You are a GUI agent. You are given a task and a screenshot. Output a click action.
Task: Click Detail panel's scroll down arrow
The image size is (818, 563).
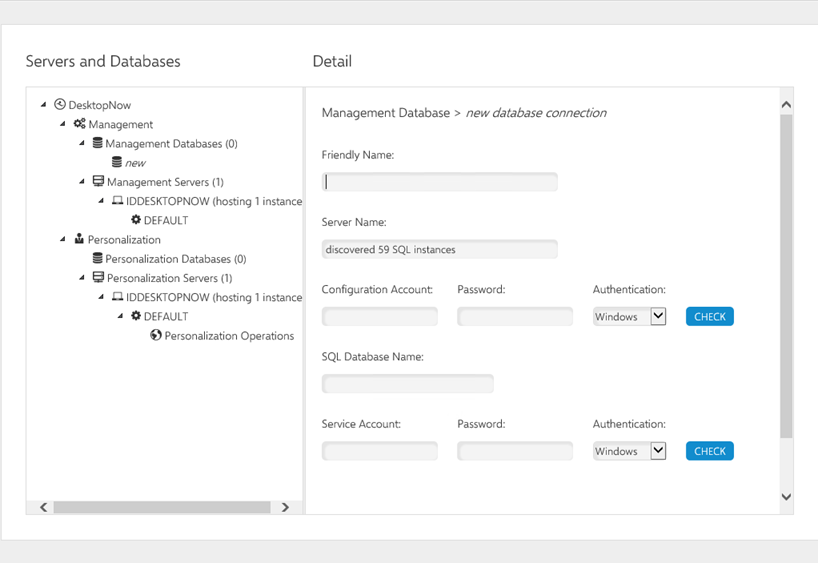pyautogui.click(x=786, y=497)
